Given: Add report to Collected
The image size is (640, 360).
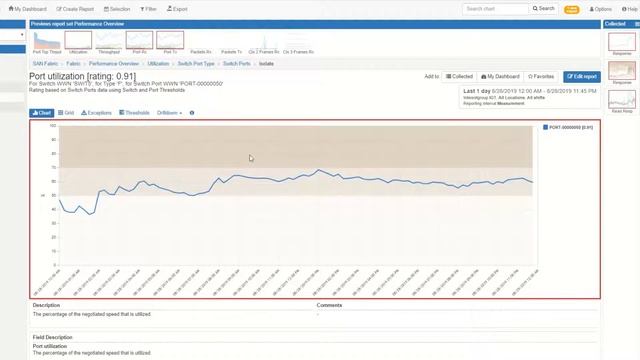Looking at the screenshot, I should pos(459,76).
